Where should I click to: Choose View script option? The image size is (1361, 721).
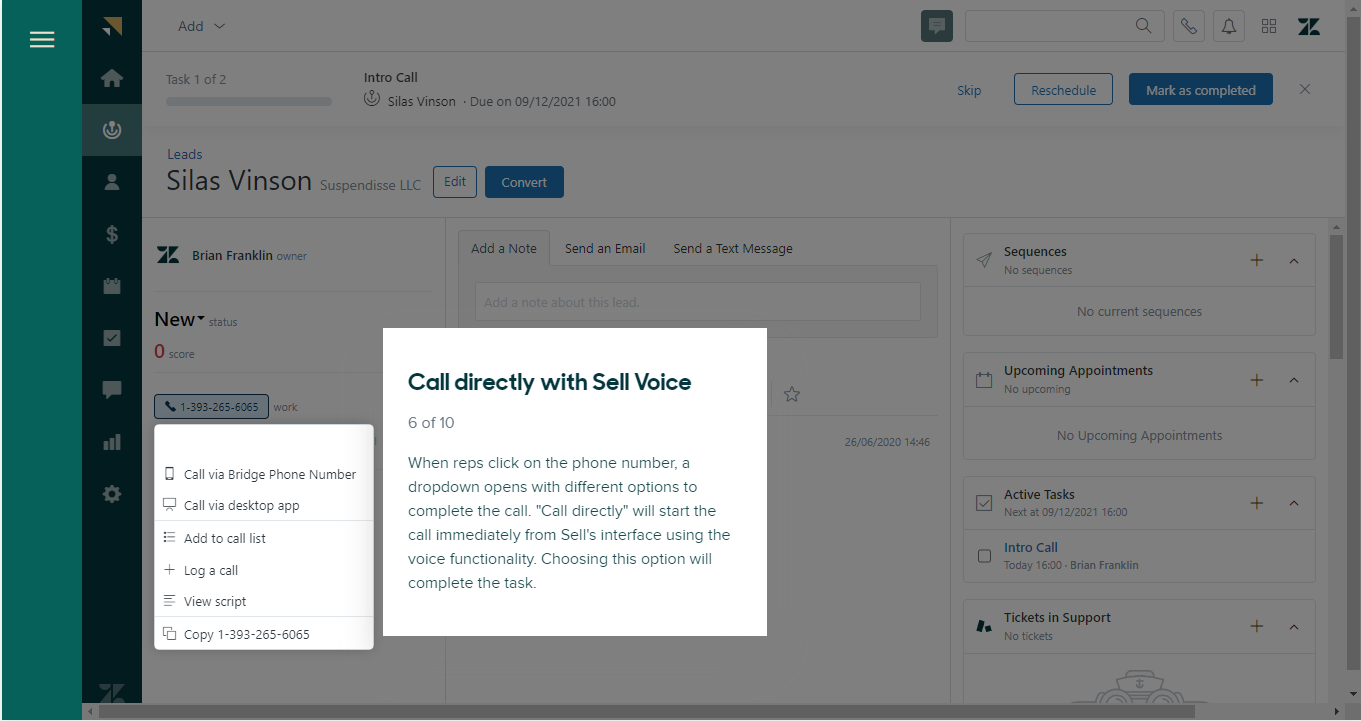(264, 601)
